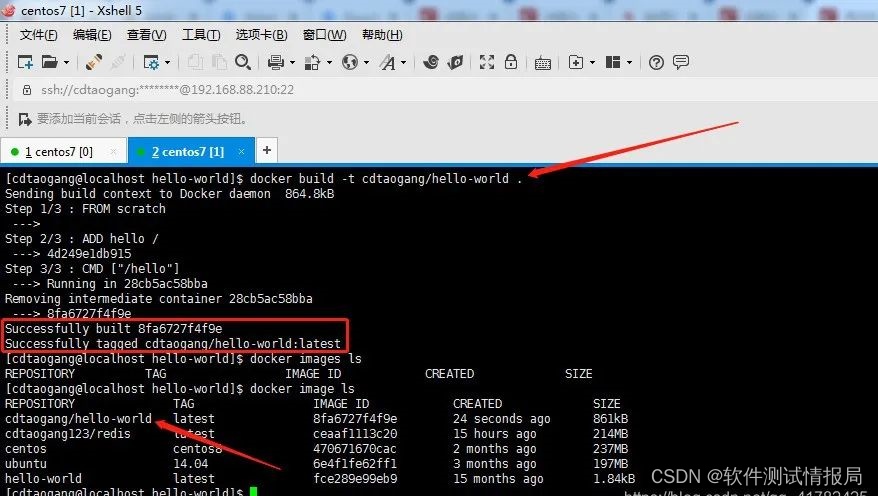Click the virtual keyboard icon

[x=543, y=63]
